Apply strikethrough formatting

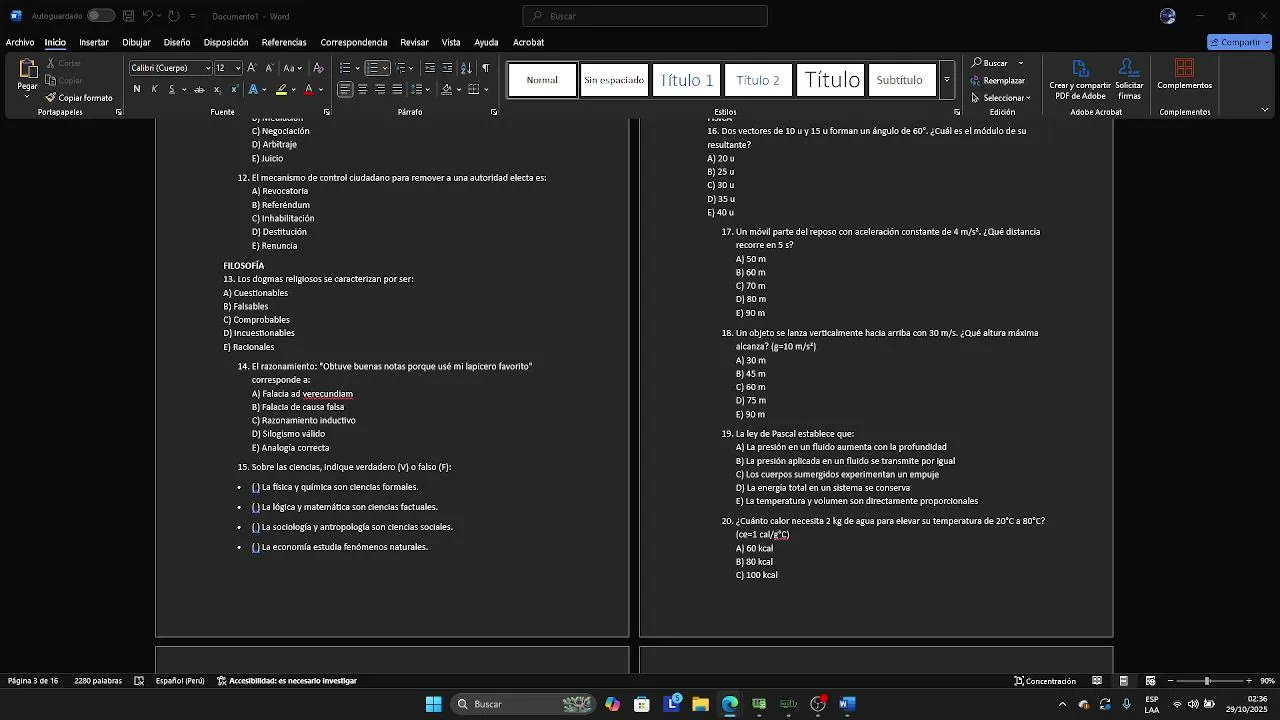coord(199,90)
